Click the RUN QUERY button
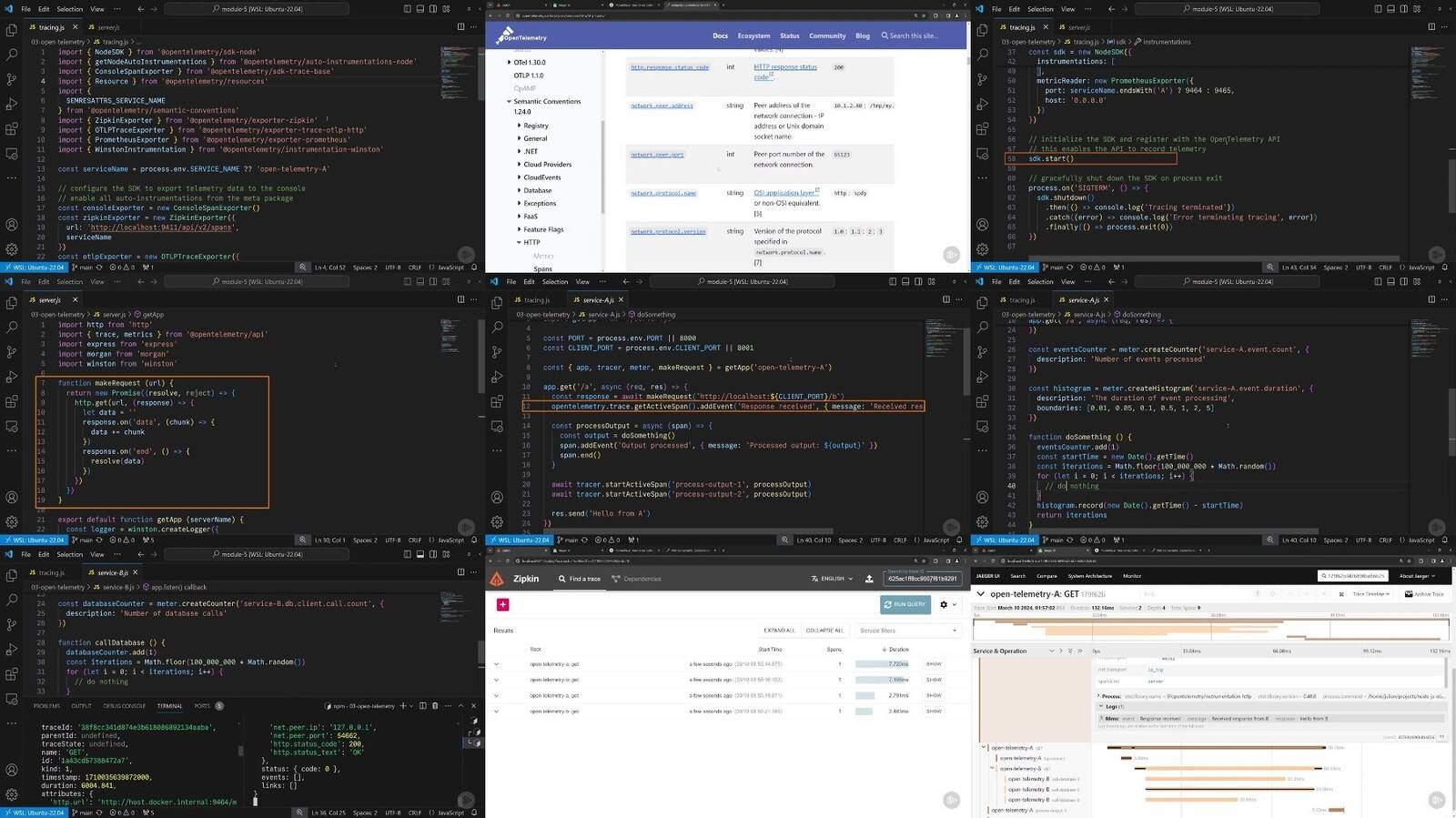Screen dimensions: 1456x818 [905, 604]
